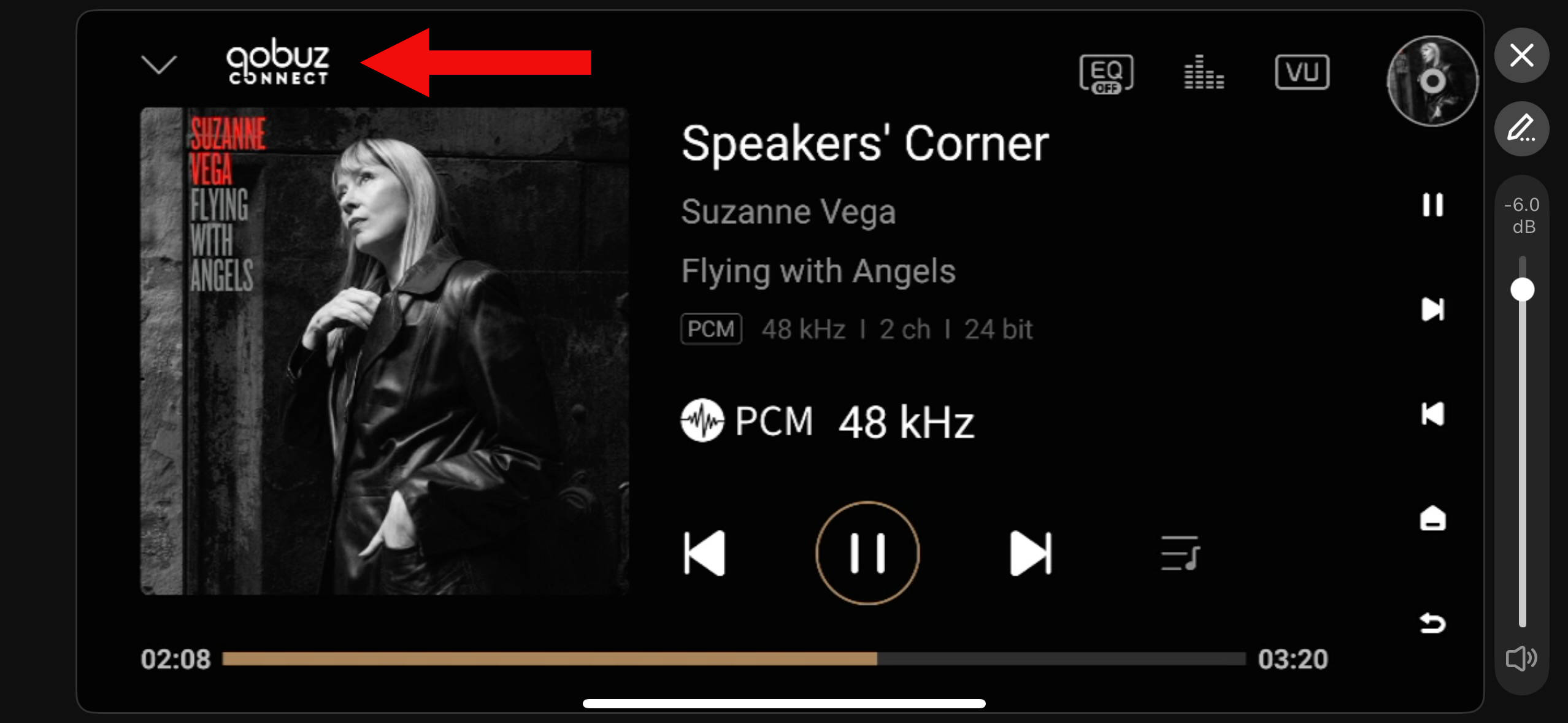The height and width of the screenshot is (723, 1568).
Task: Collapse player with the down chevron
Action: [159, 64]
